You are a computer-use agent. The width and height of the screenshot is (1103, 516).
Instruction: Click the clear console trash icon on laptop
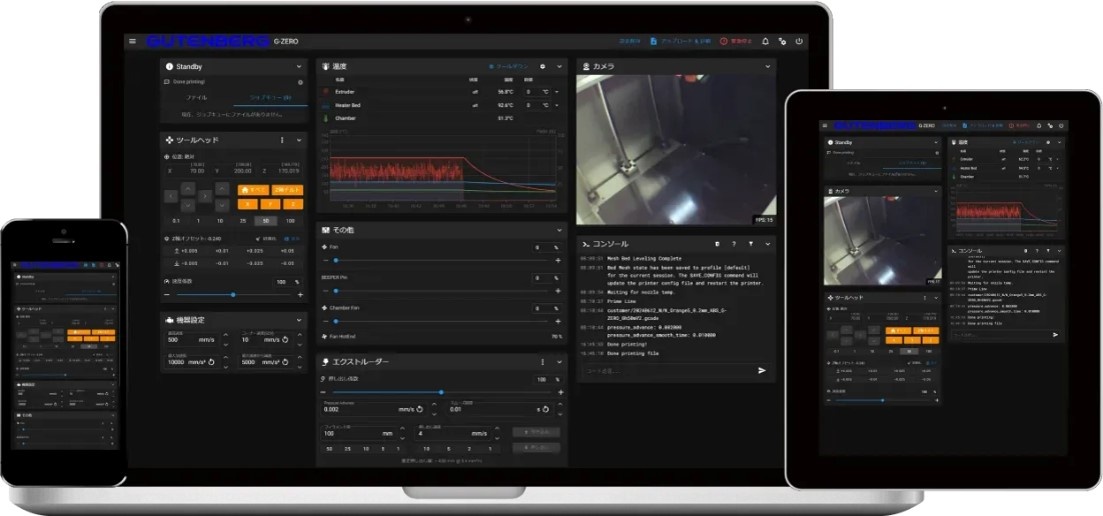click(x=716, y=243)
